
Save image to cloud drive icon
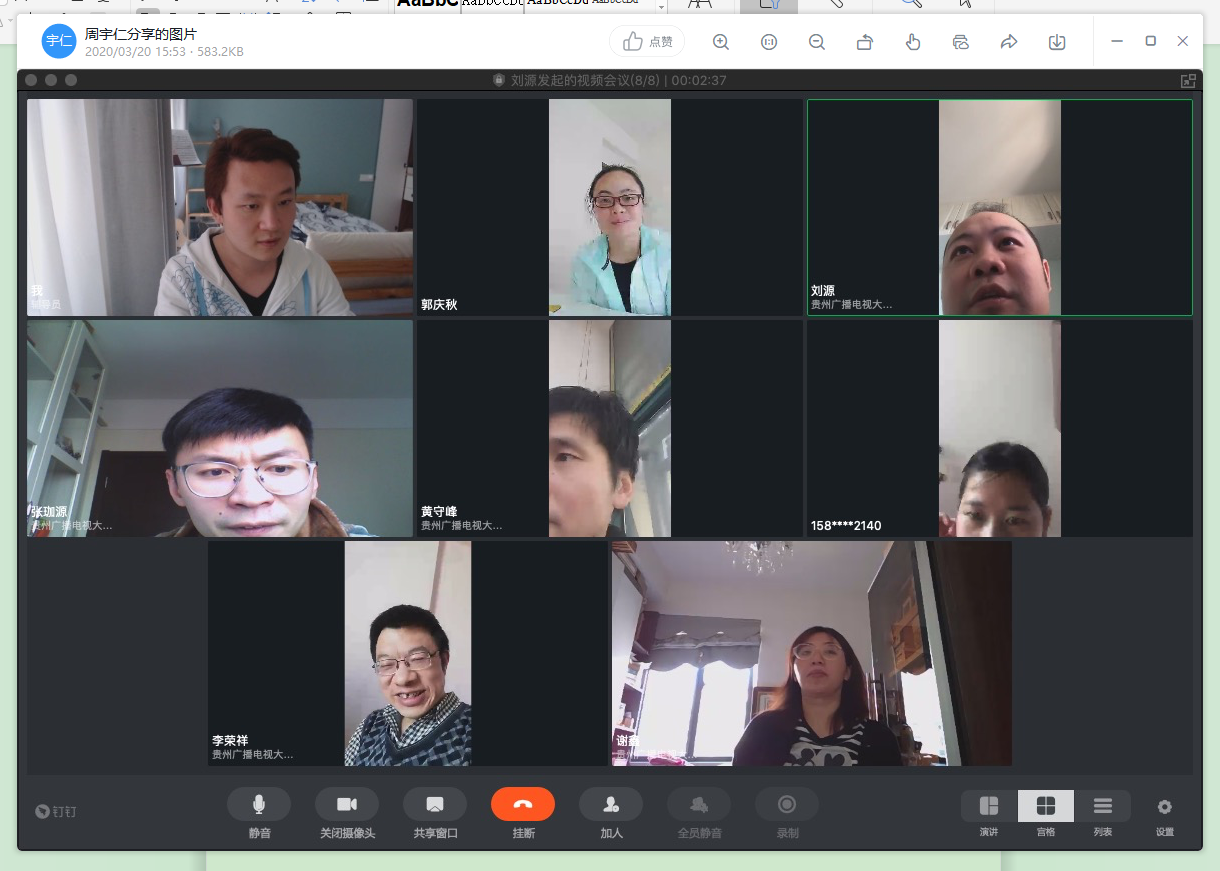pyautogui.click(x=961, y=42)
